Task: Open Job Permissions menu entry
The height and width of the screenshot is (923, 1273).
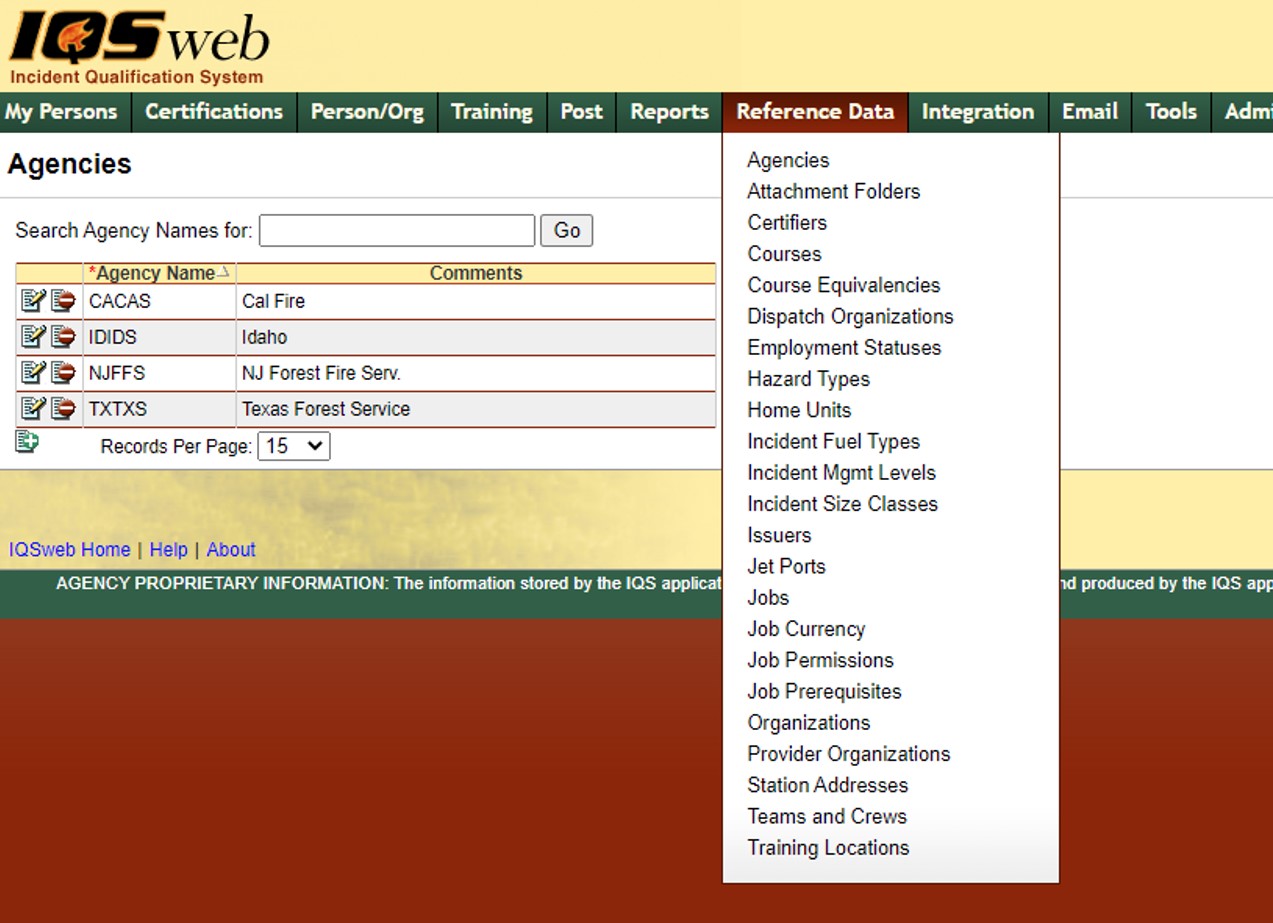Action: point(820,660)
